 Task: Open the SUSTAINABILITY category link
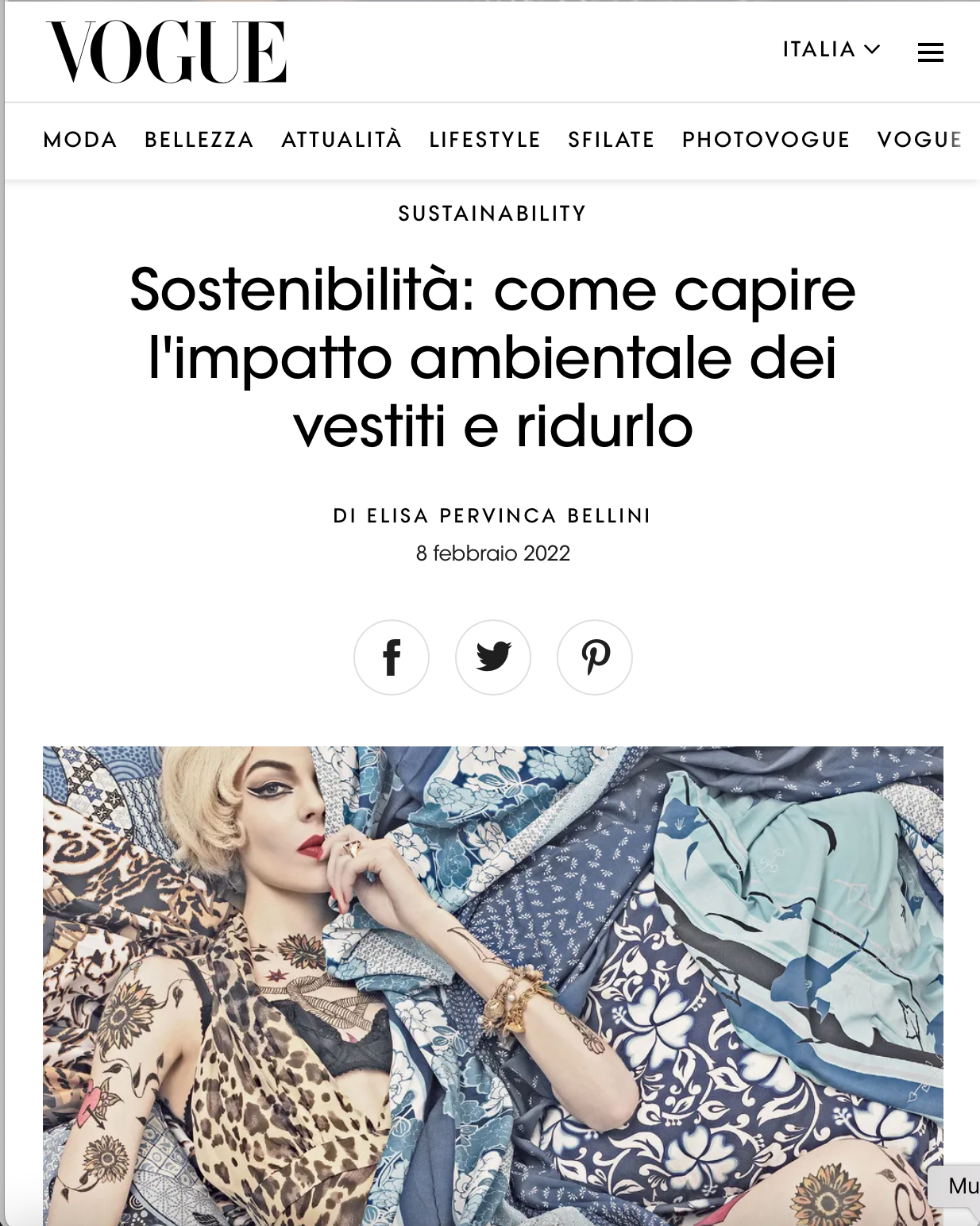click(492, 214)
